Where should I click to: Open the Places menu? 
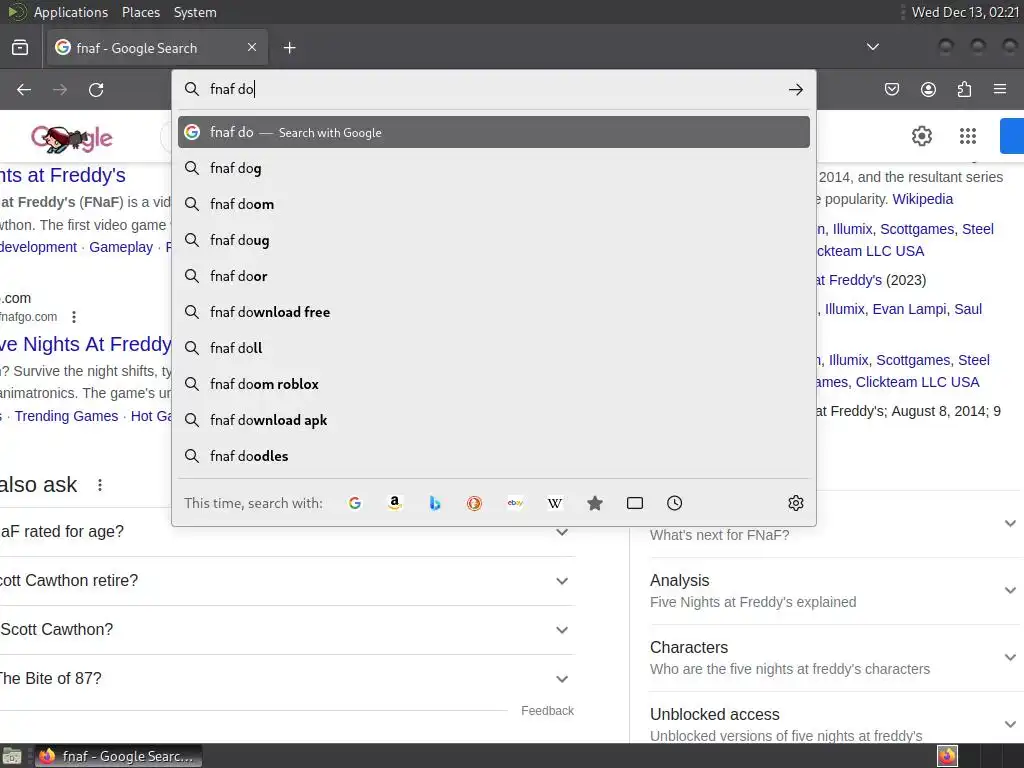point(140,12)
